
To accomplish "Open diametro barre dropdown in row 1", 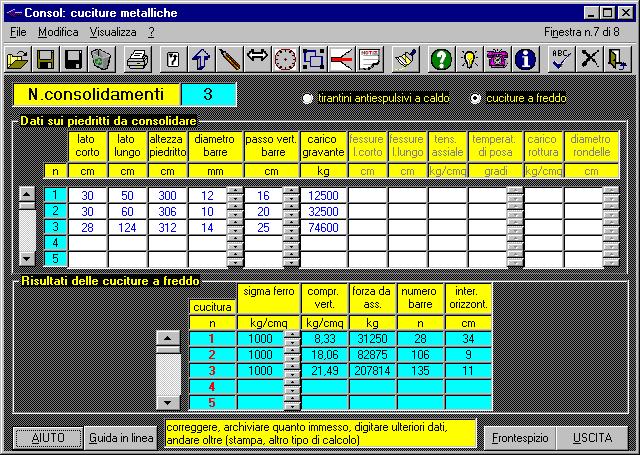I will [235, 196].
